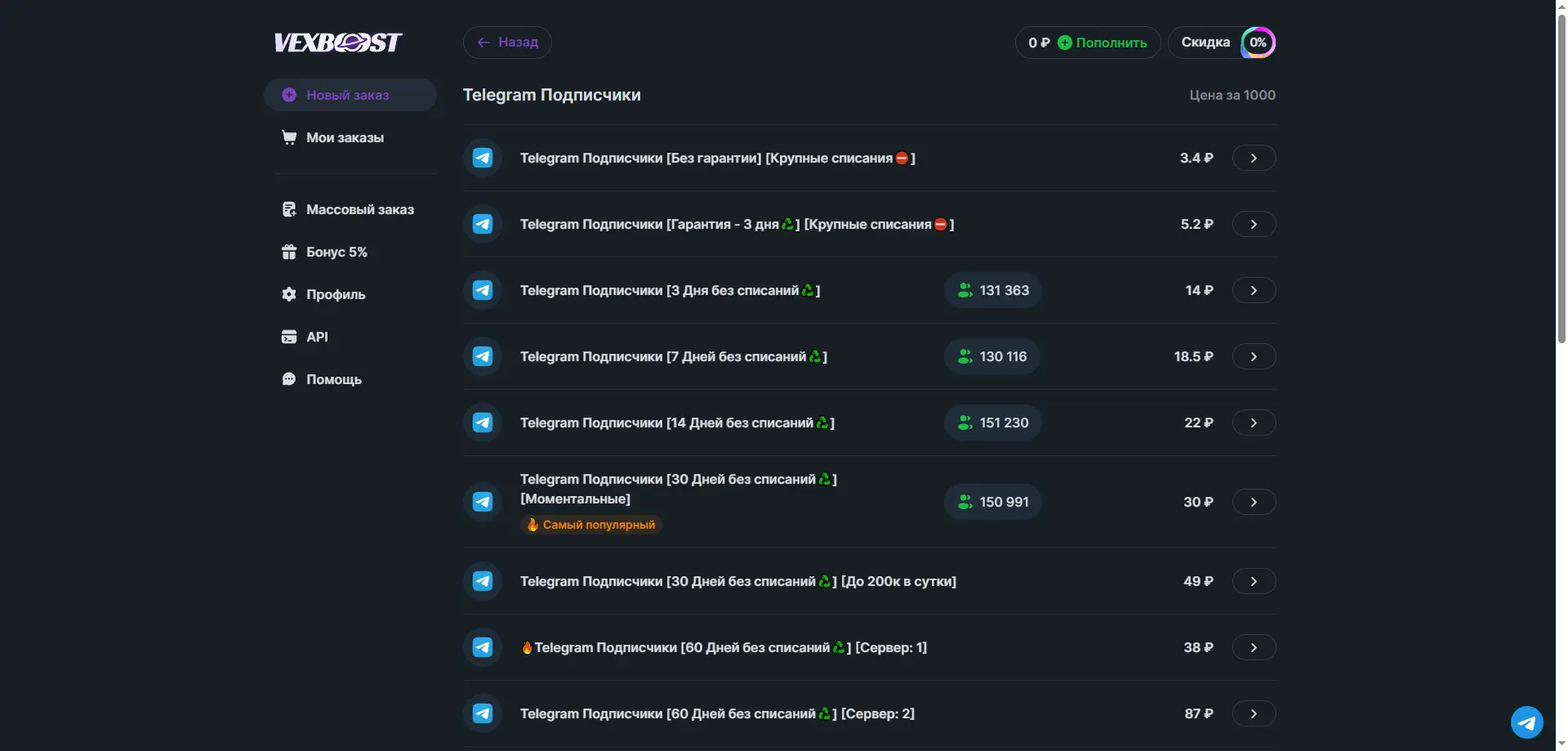Click Пополнить to top up balance

tap(1111, 42)
